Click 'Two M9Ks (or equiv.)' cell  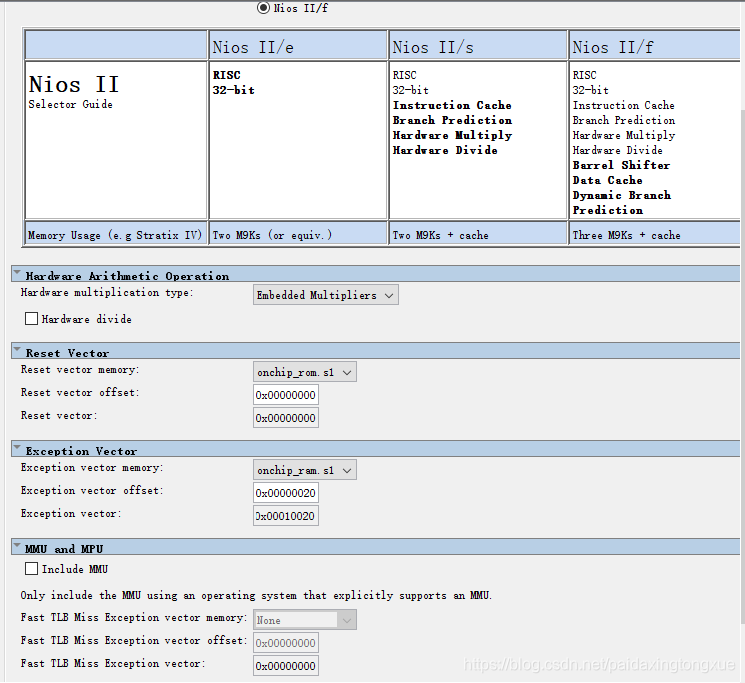pyautogui.click(x=298, y=234)
